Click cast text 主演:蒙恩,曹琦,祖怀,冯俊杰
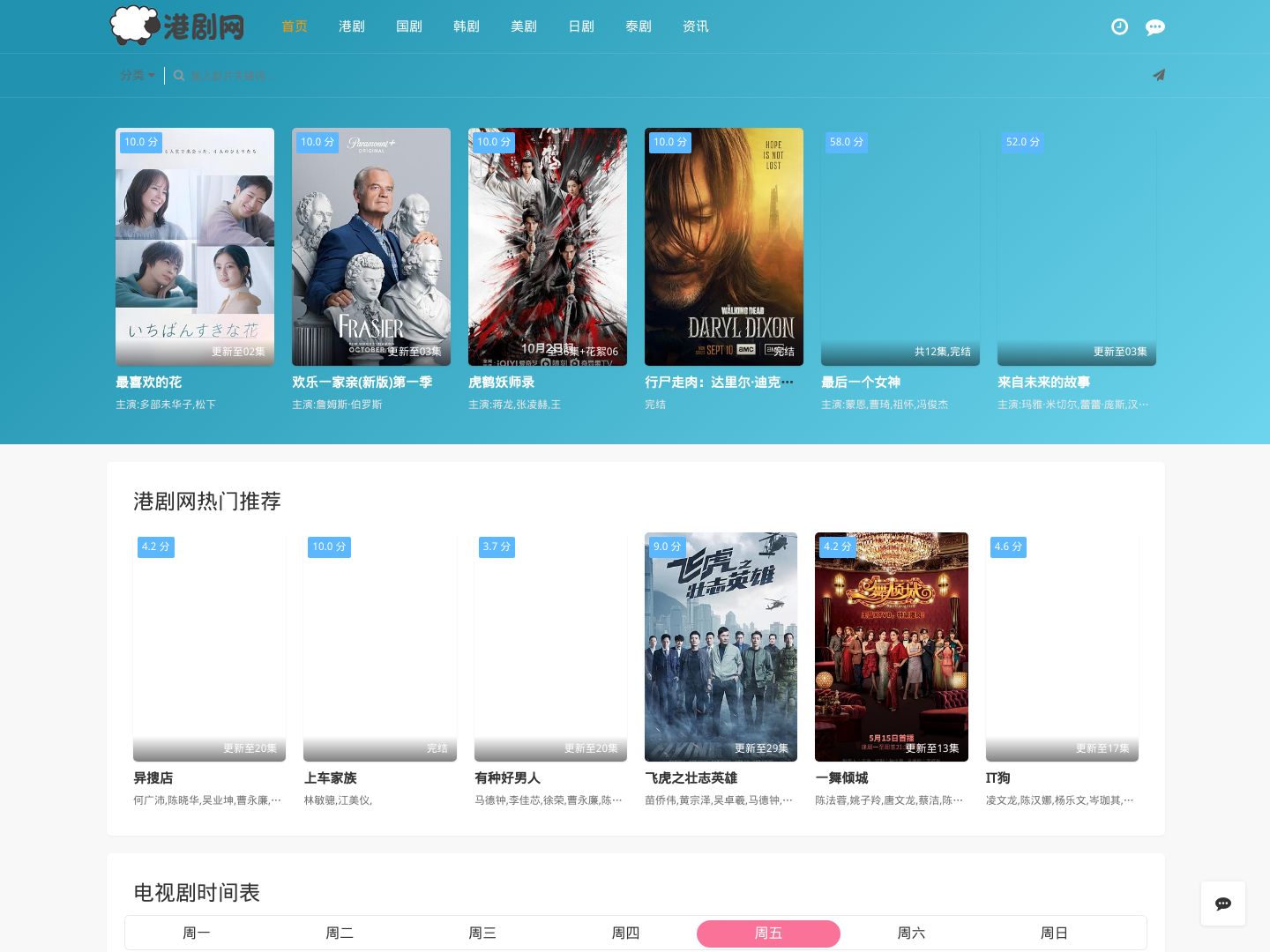The width and height of the screenshot is (1270, 952). [885, 405]
